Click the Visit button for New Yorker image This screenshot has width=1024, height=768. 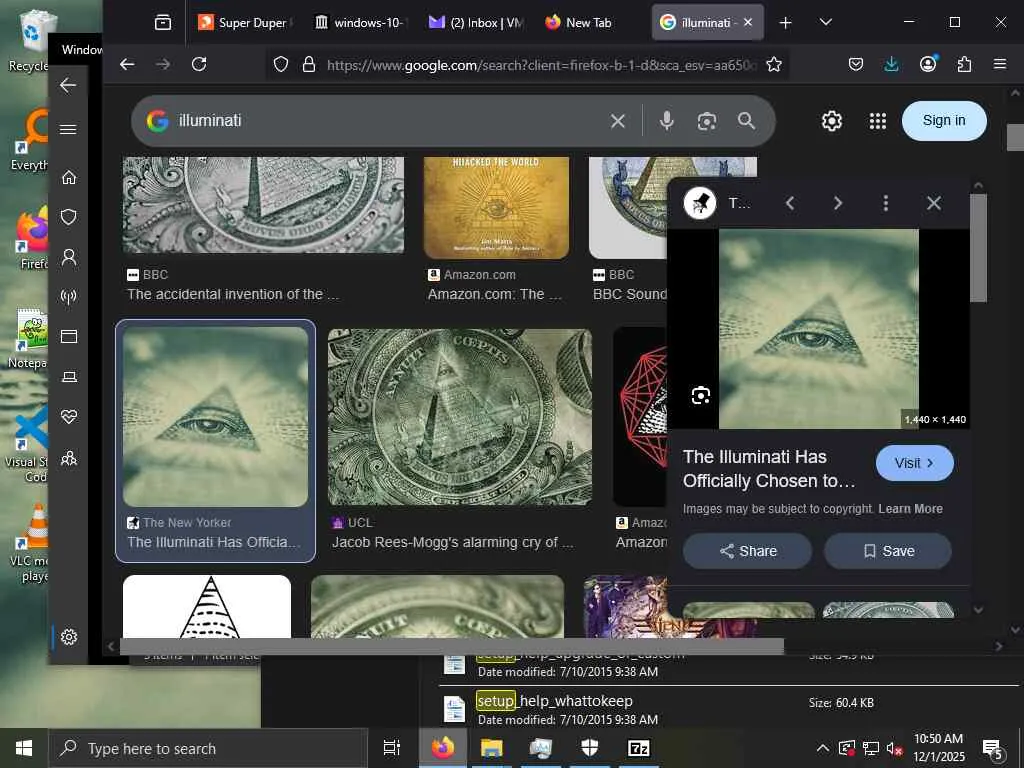point(914,463)
